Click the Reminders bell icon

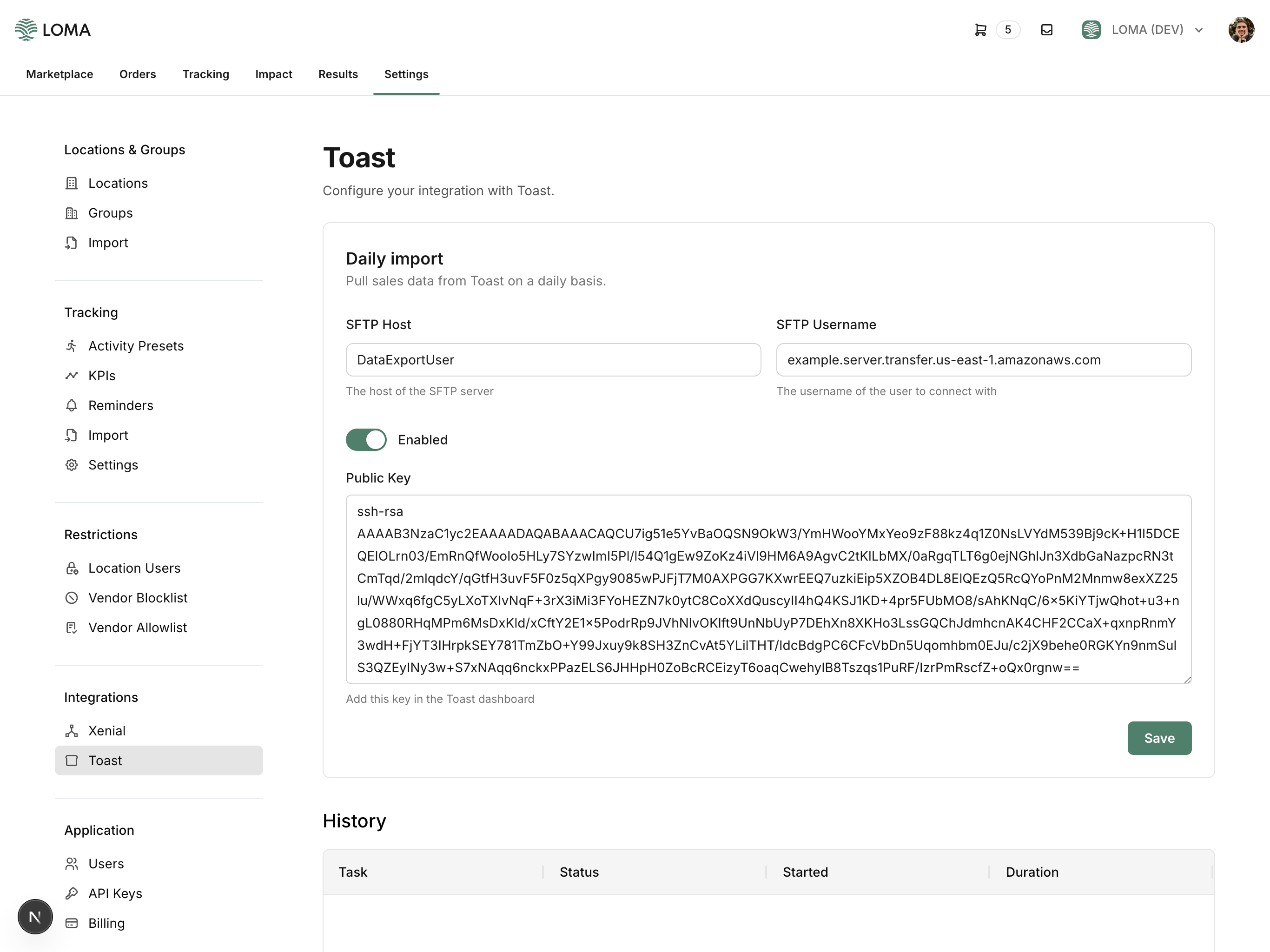coord(71,405)
